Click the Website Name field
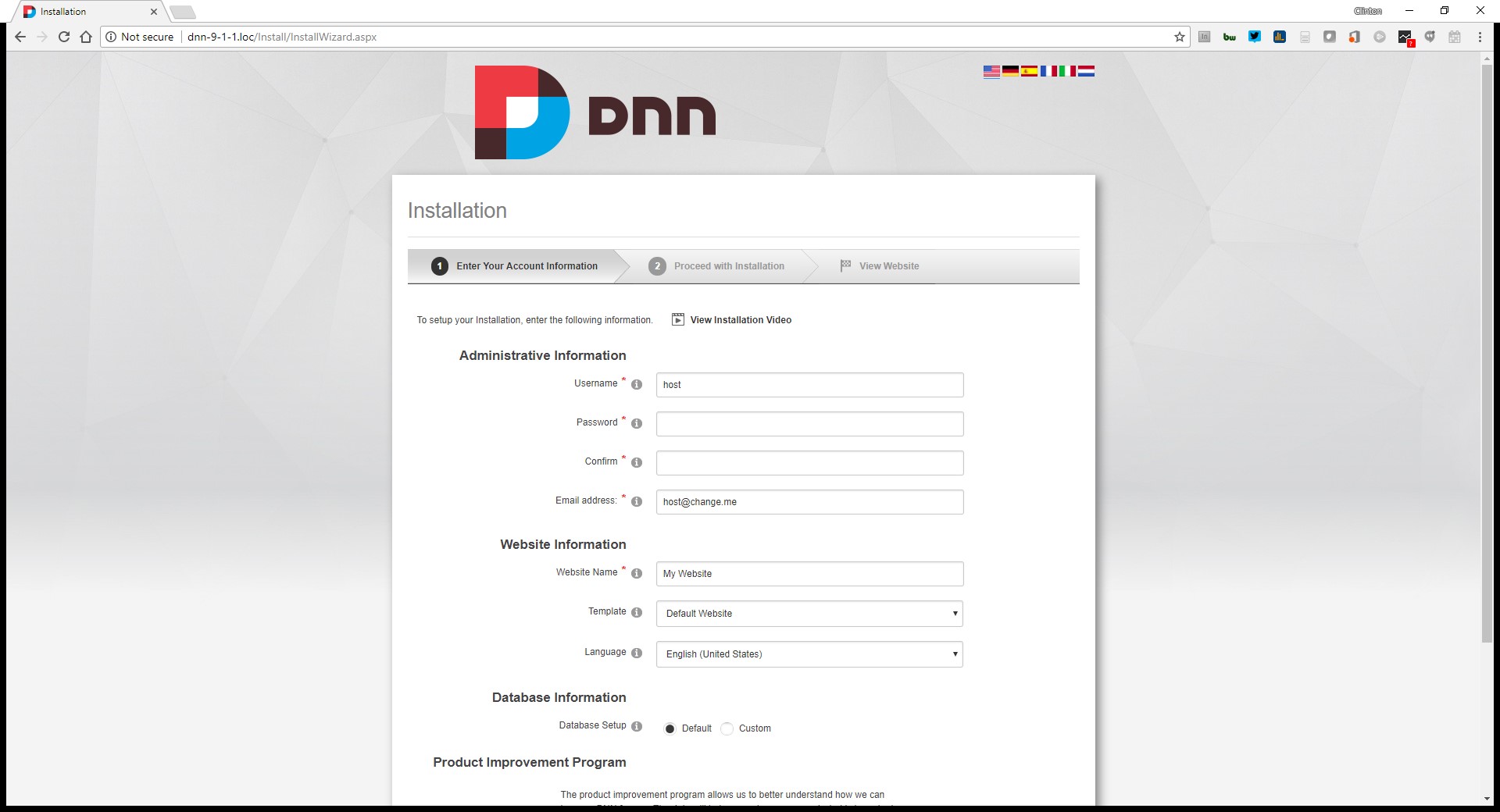 click(809, 574)
